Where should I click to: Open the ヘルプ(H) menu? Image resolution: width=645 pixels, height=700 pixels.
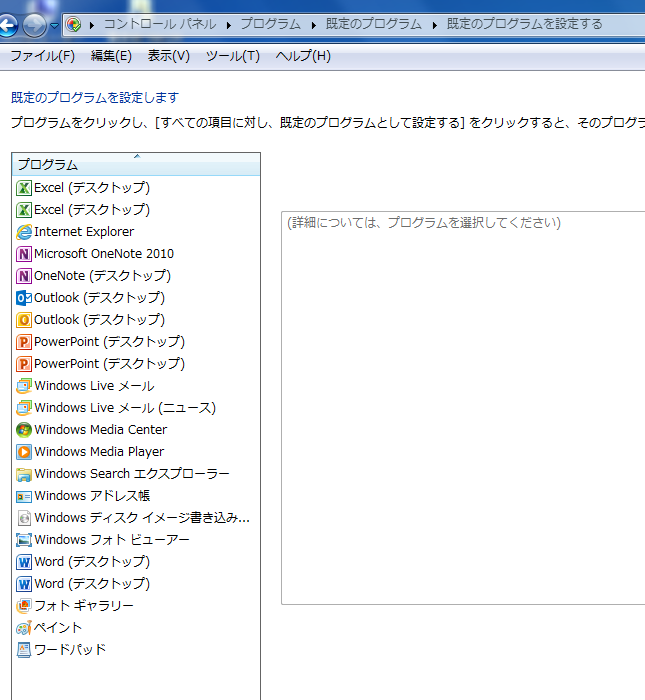click(x=303, y=56)
